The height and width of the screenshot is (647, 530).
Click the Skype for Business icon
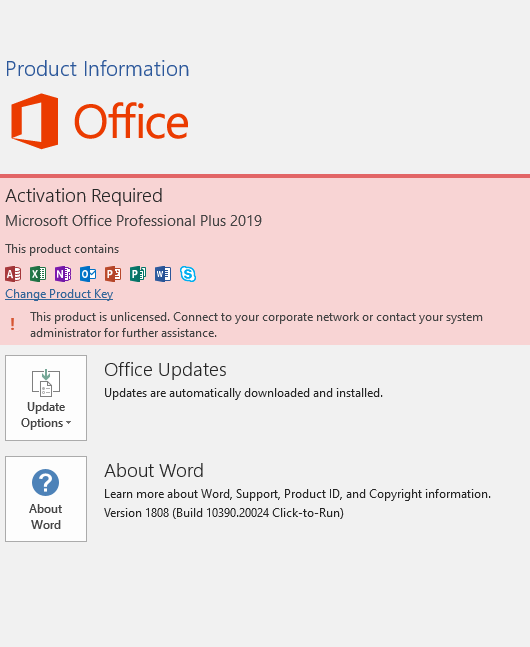(x=188, y=274)
